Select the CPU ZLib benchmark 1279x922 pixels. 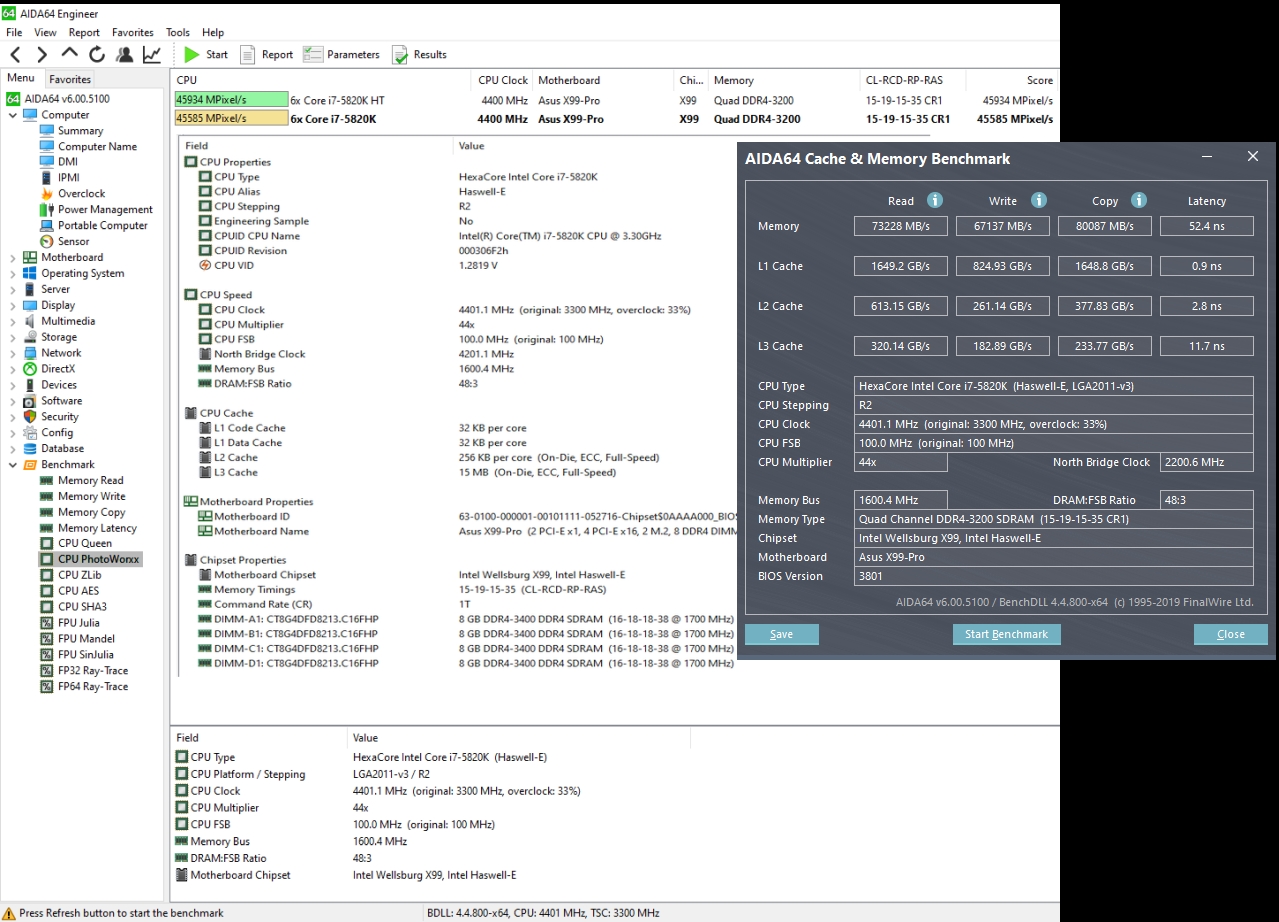click(81, 575)
